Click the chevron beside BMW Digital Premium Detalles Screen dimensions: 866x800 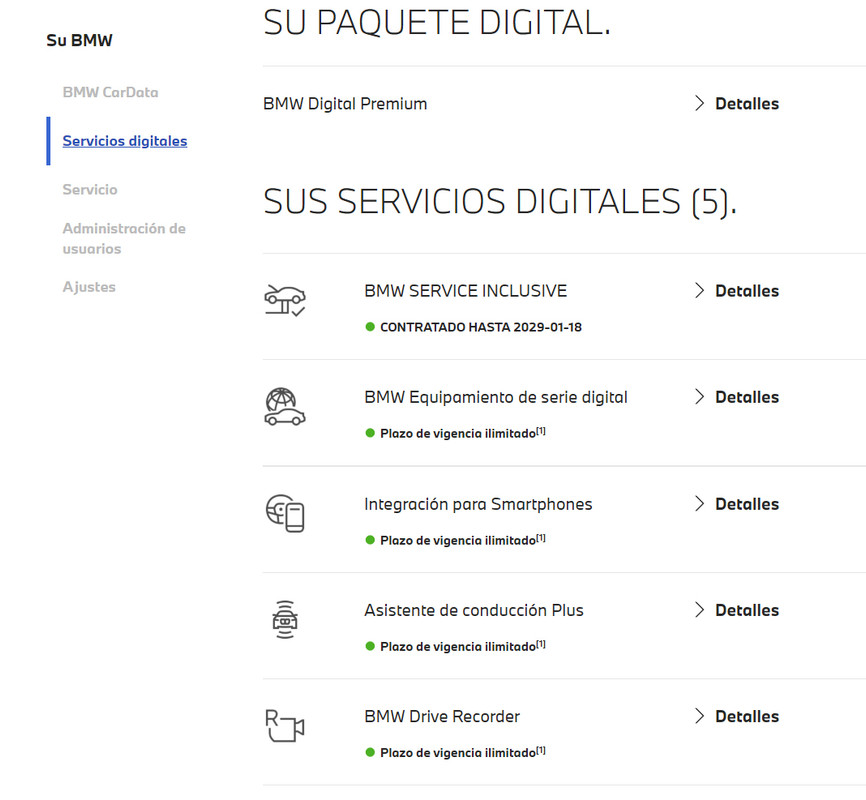(699, 103)
